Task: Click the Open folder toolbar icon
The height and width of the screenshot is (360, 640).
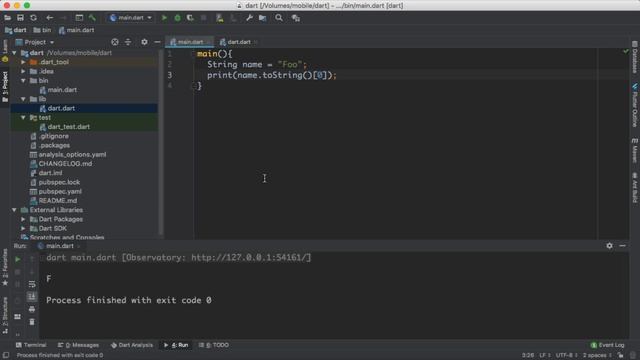Action: (7, 18)
